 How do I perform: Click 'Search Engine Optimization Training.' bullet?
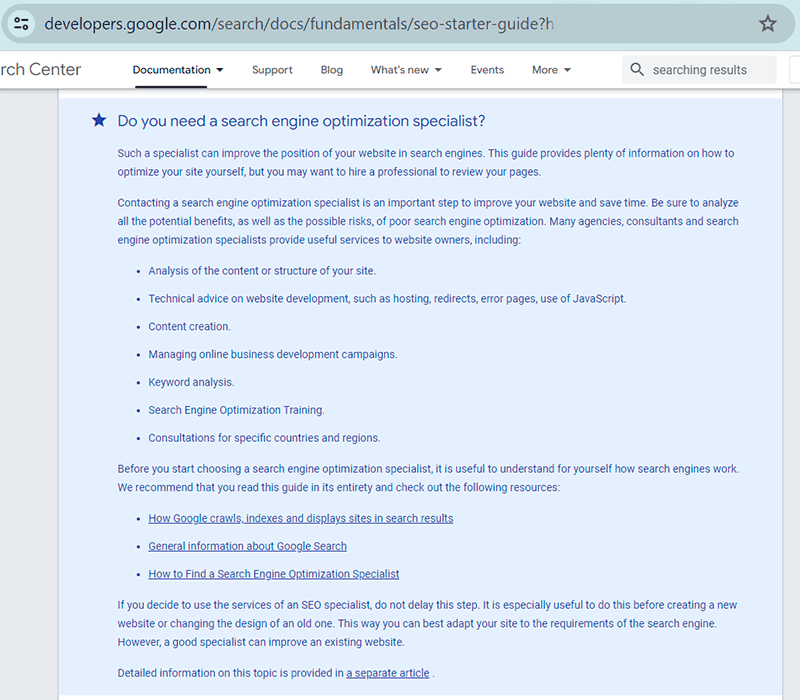[x=236, y=410]
